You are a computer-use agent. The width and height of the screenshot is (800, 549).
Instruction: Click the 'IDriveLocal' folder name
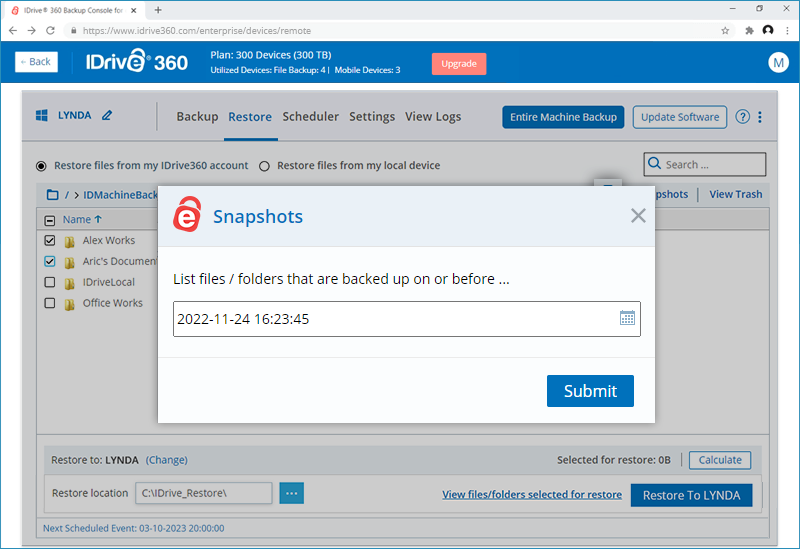tap(109, 282)
